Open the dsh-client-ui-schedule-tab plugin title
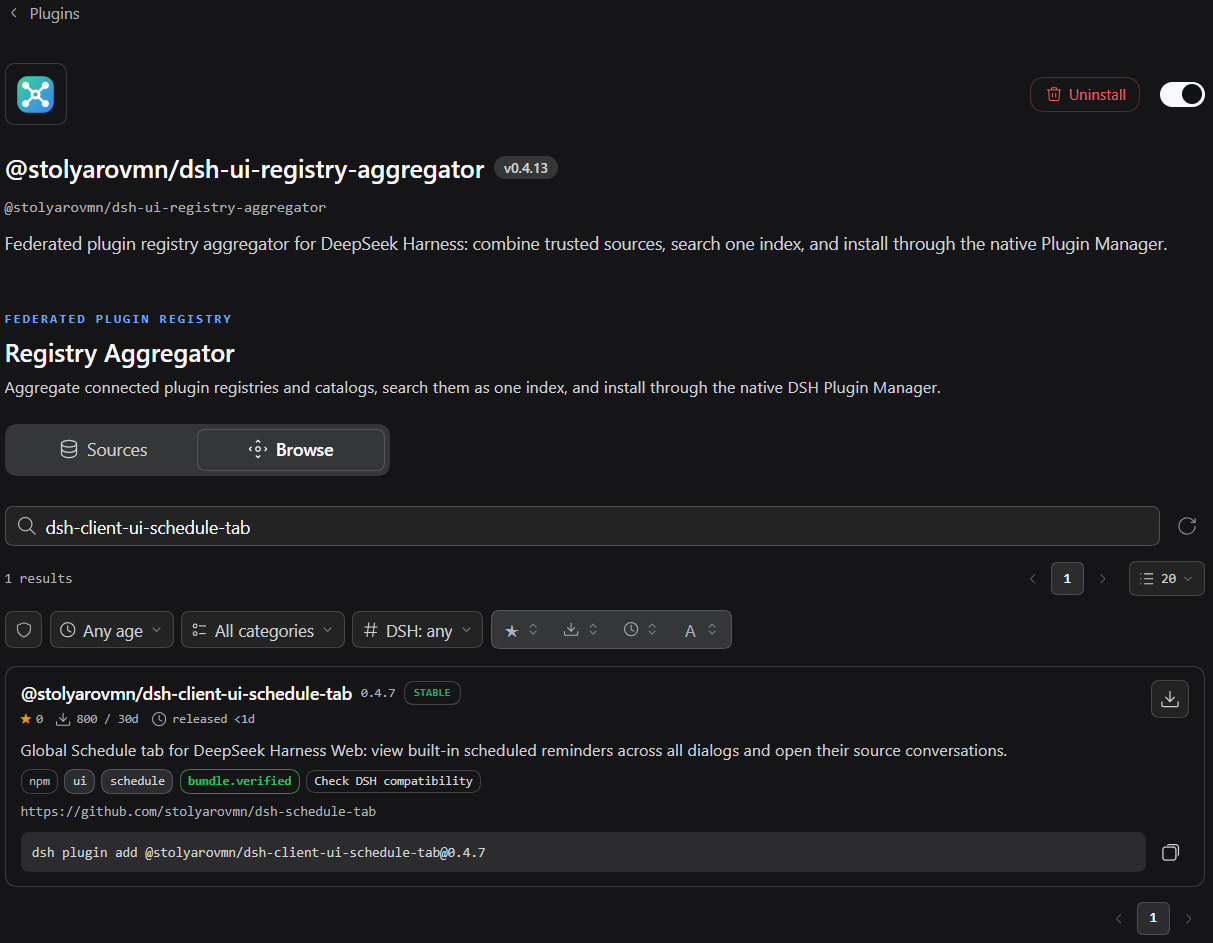1213x943 pixels. point(186,693)
